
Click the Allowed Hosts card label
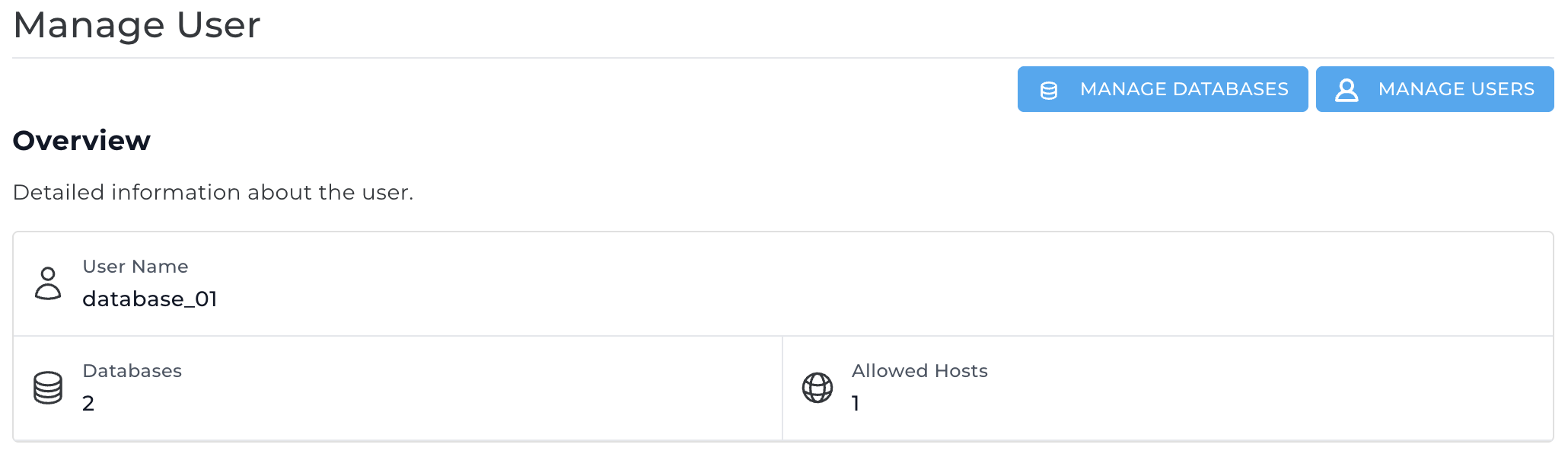(919, 370)
